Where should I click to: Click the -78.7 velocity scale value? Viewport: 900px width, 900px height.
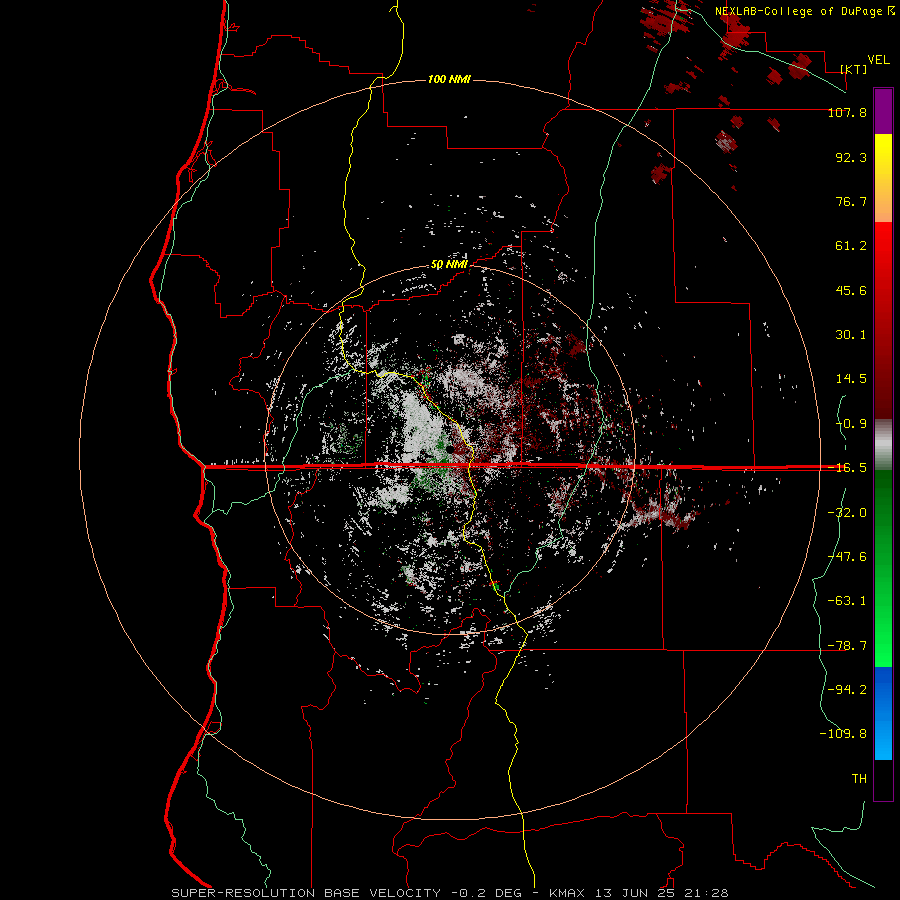[x=847, y=646]
